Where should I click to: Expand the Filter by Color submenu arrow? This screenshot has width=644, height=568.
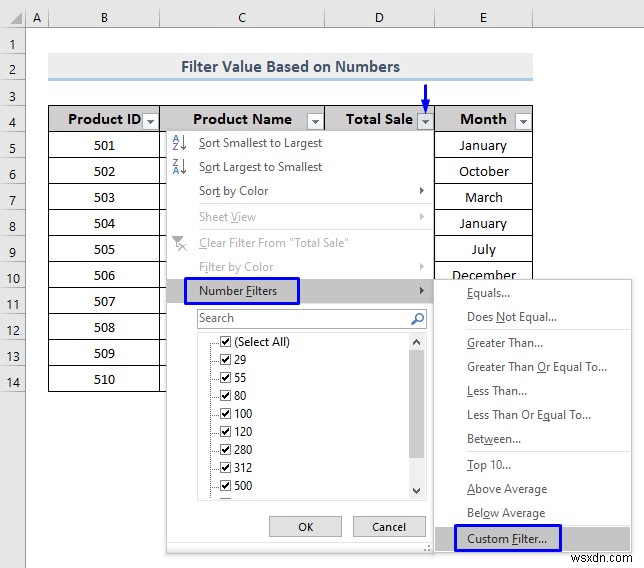pyautogui.click(x=421, y=267)
